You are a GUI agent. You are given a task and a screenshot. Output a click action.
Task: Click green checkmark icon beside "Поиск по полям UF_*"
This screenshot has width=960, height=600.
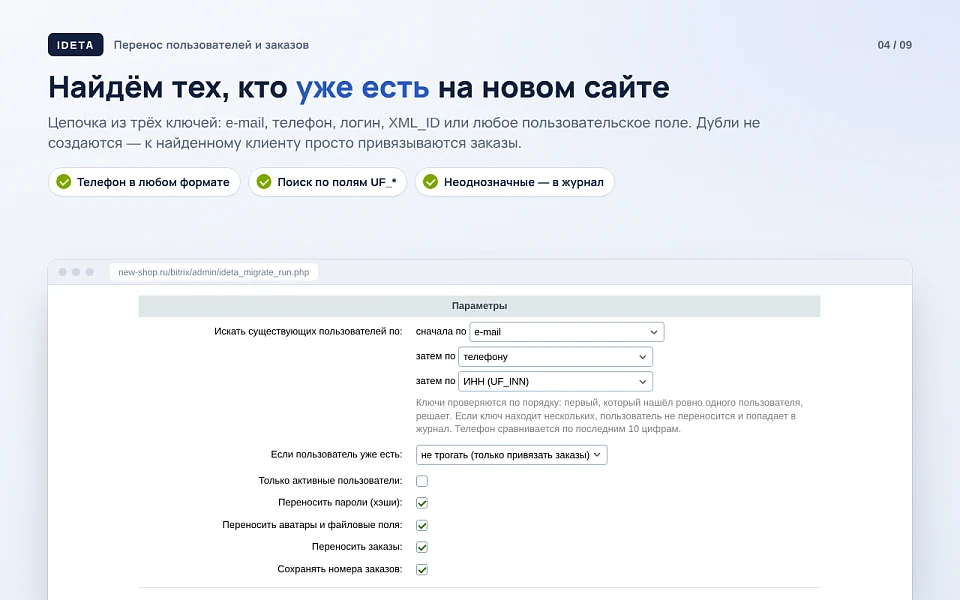264,182
